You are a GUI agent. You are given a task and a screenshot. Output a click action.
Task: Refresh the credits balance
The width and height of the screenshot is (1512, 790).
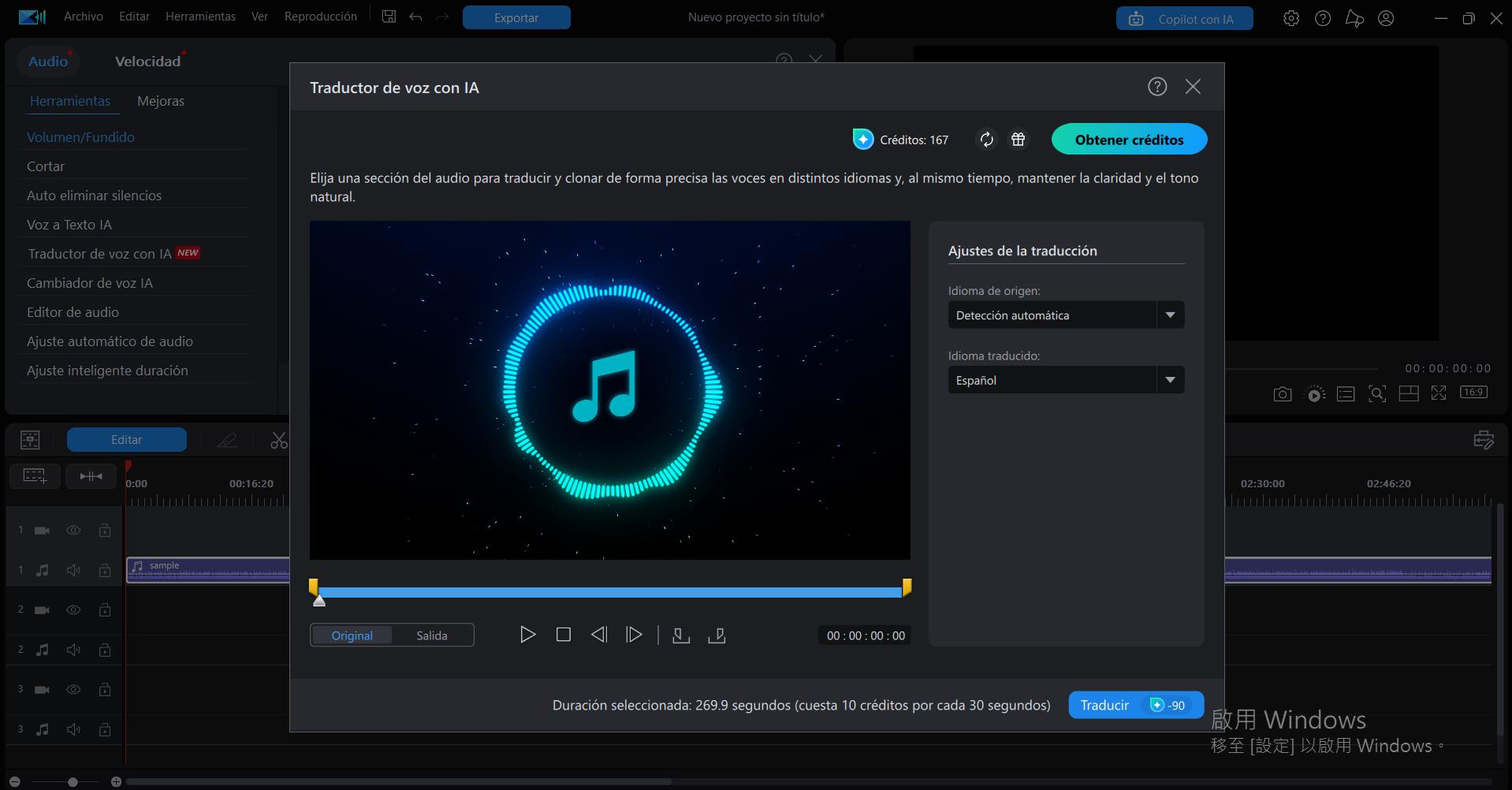986,139
